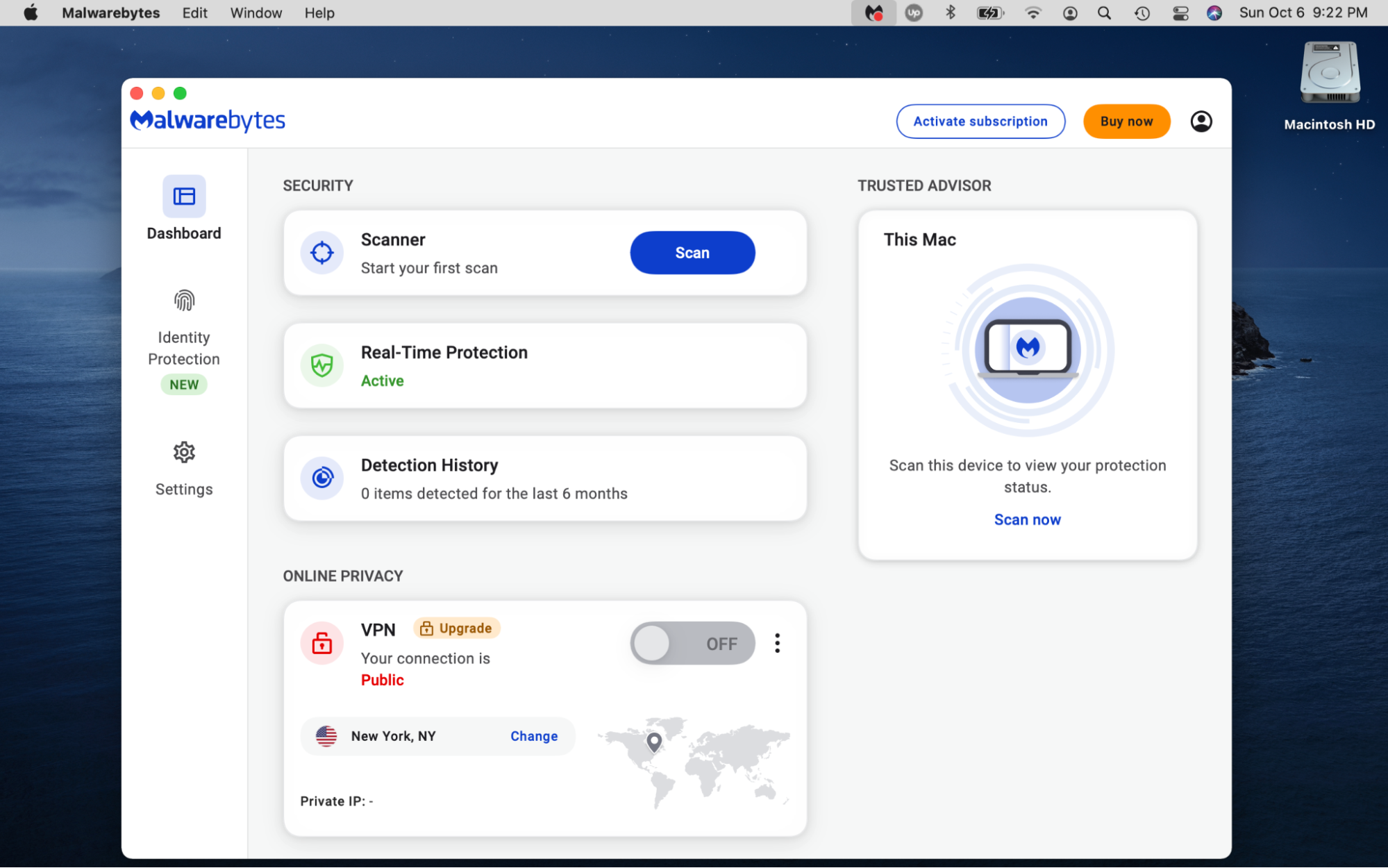The width and height of the screenshot is (1388, 868).
Task: Open the Help menu
Action: (x=319, y=12)
